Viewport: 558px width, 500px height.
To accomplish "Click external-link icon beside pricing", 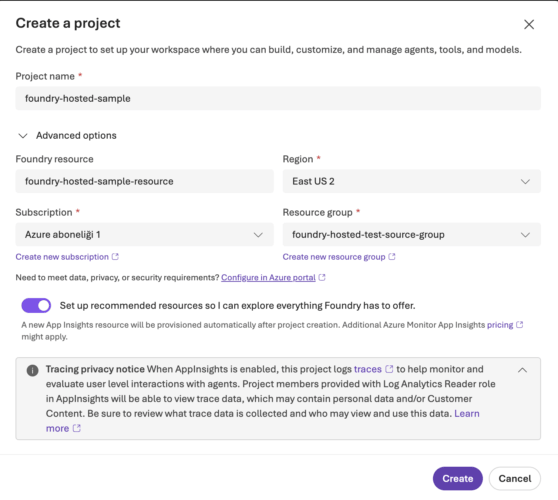I will (x=520, y=325).
